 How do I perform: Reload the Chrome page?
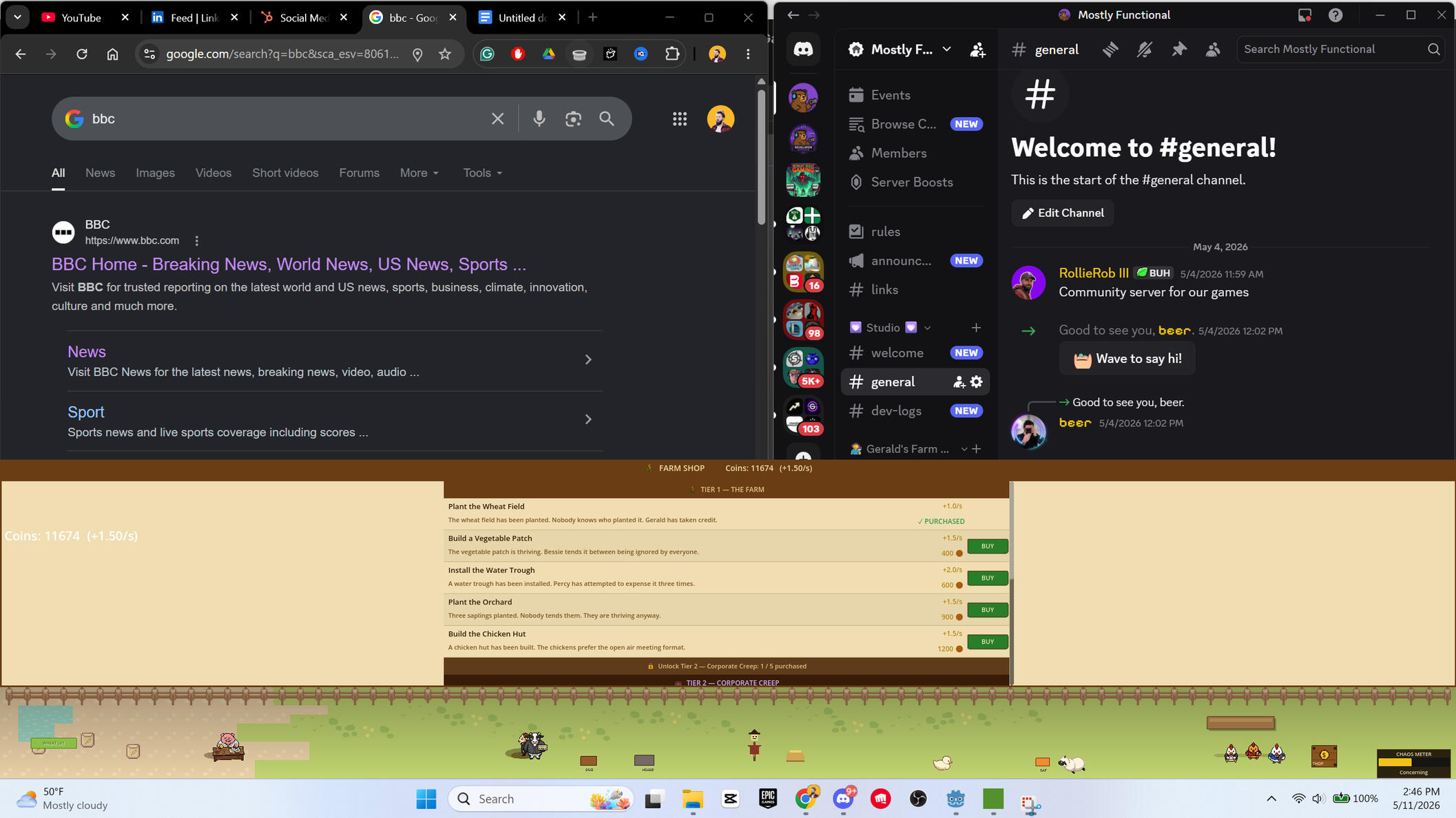click(x=82, y=54)
